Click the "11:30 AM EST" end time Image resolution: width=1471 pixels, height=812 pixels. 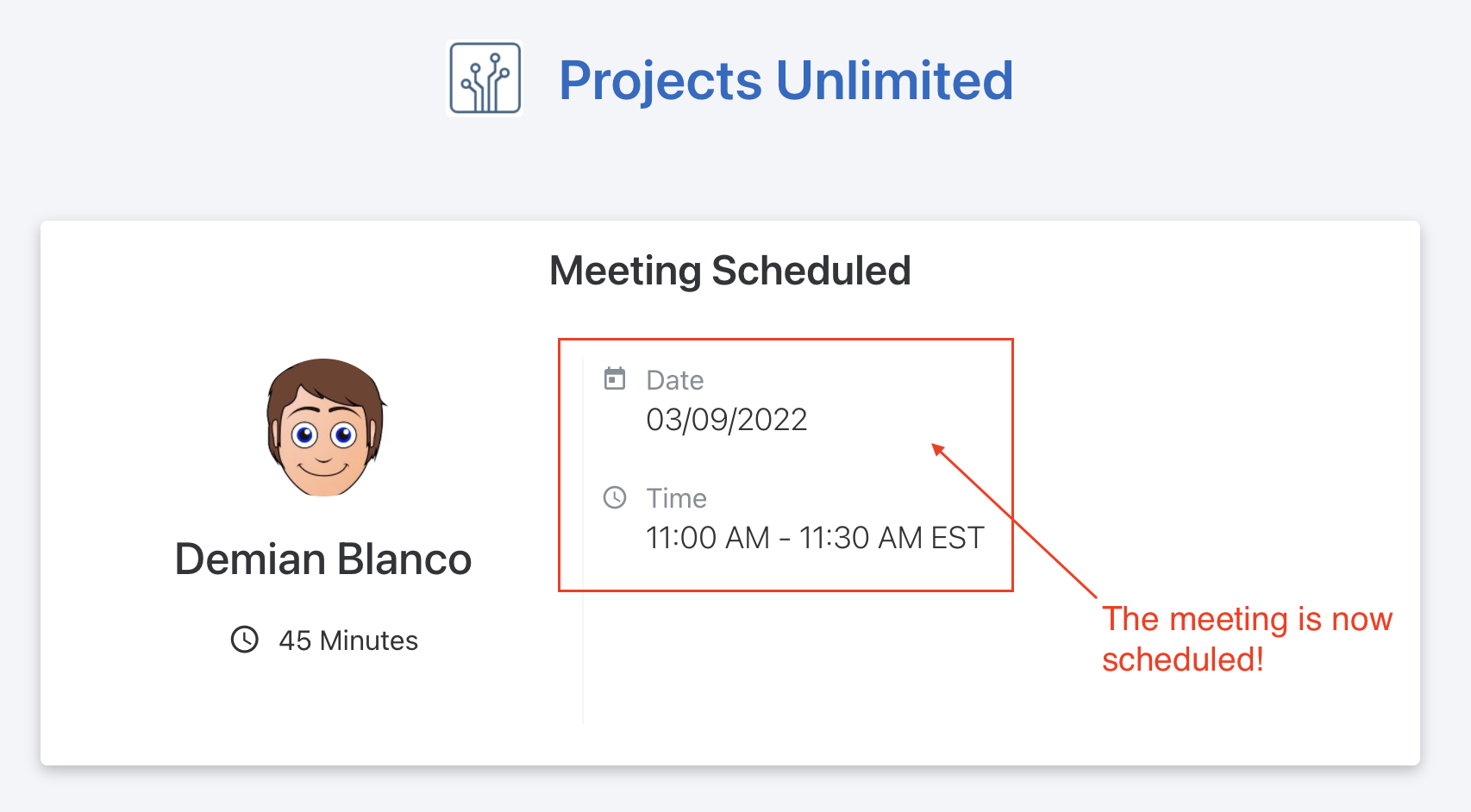(892, 538)
